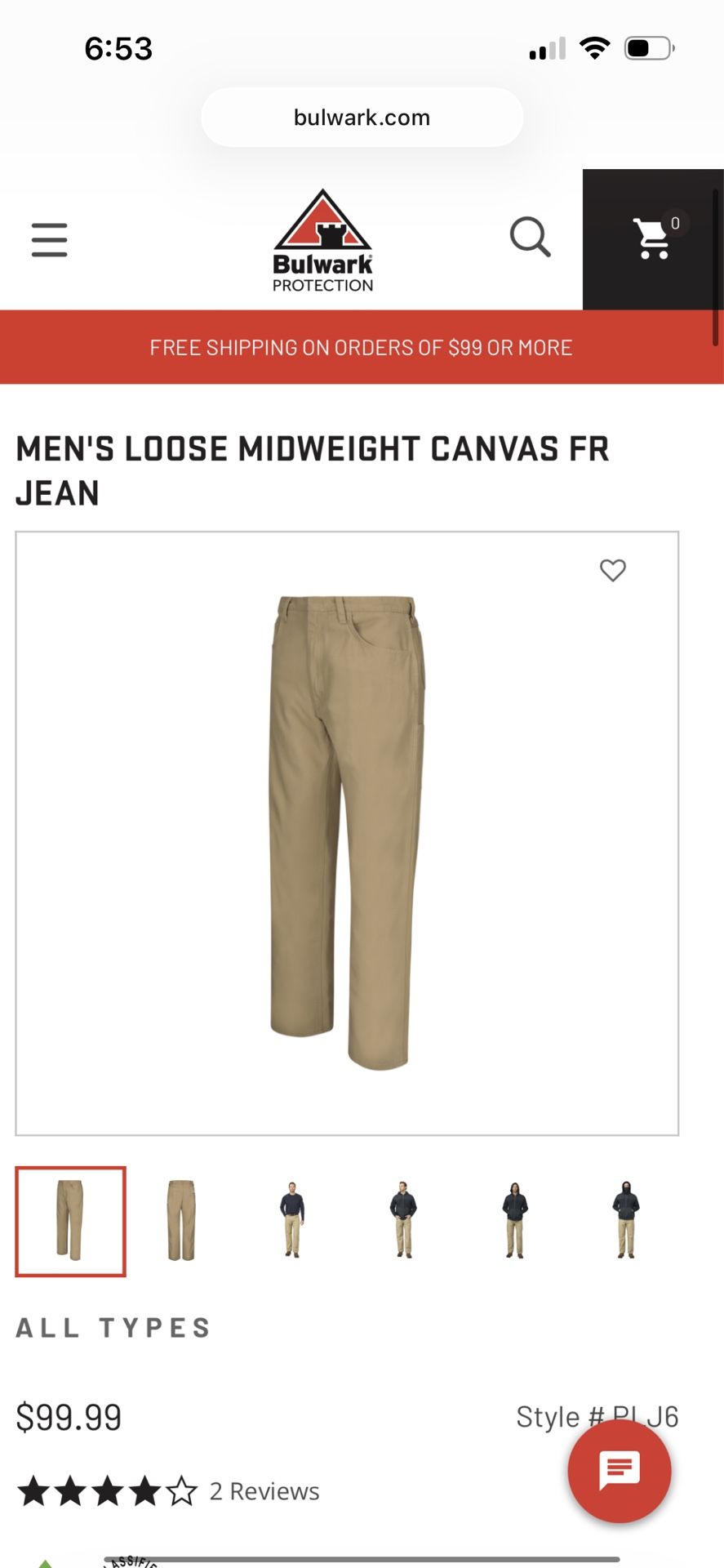View third thumbnail of model in navy sweater

292,1222
